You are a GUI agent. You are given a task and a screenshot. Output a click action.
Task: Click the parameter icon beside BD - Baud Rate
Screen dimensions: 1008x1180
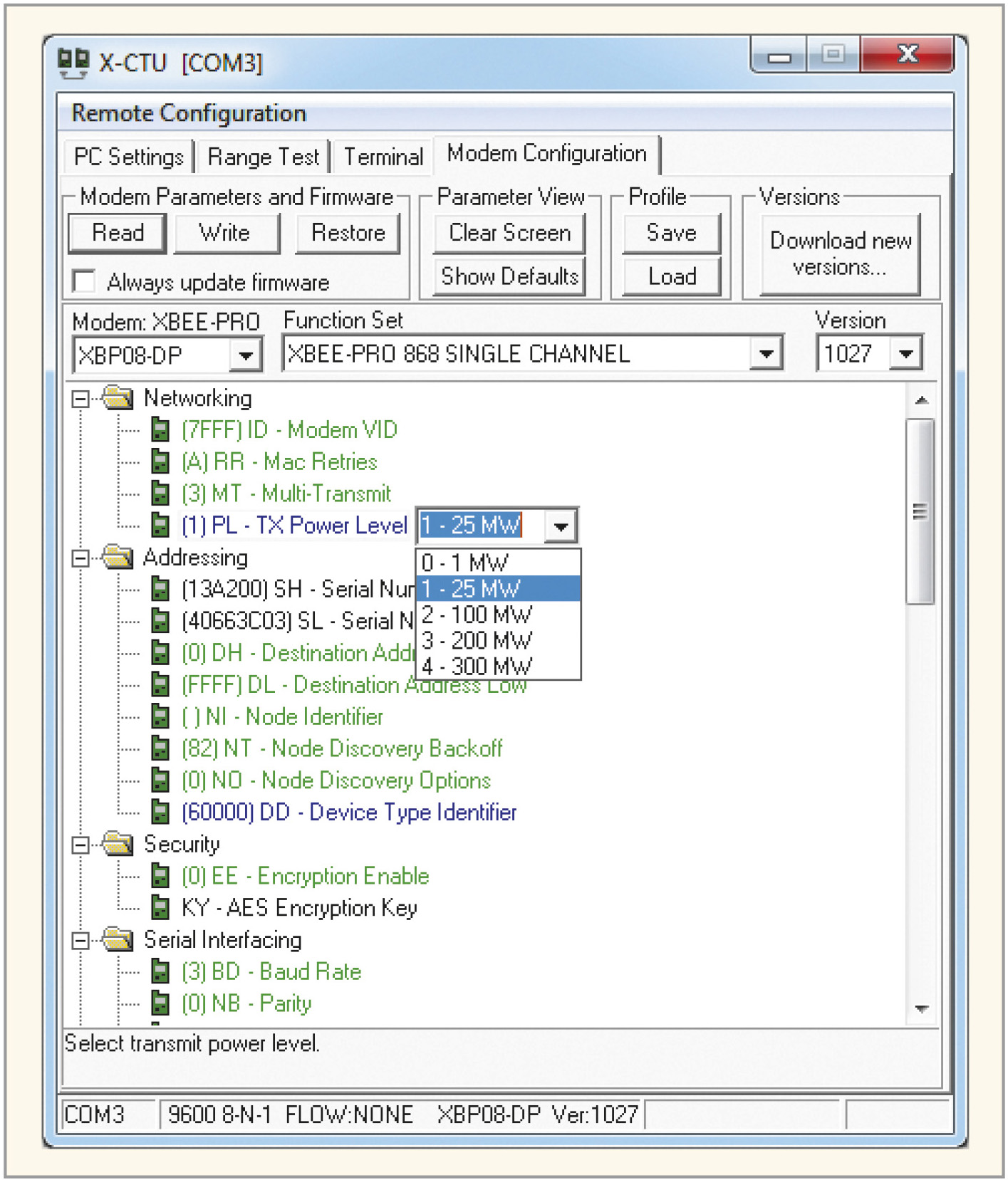(x=161, y=972)
